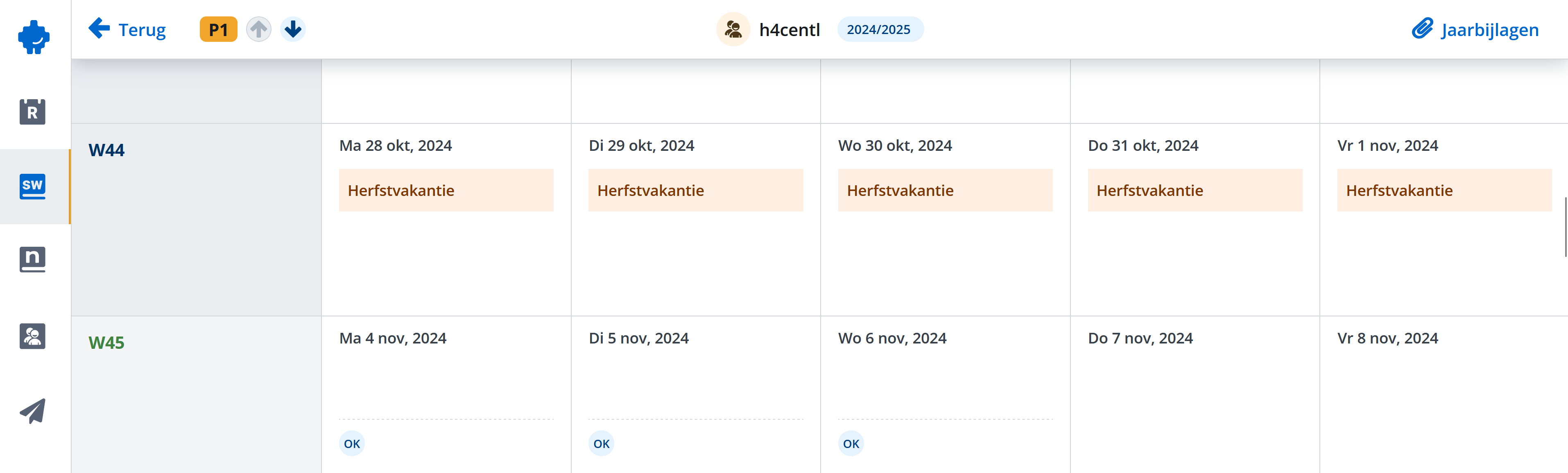Open the R calendar sidebar icon
The height and width of the screenshot is (473, 1568).
32,111
